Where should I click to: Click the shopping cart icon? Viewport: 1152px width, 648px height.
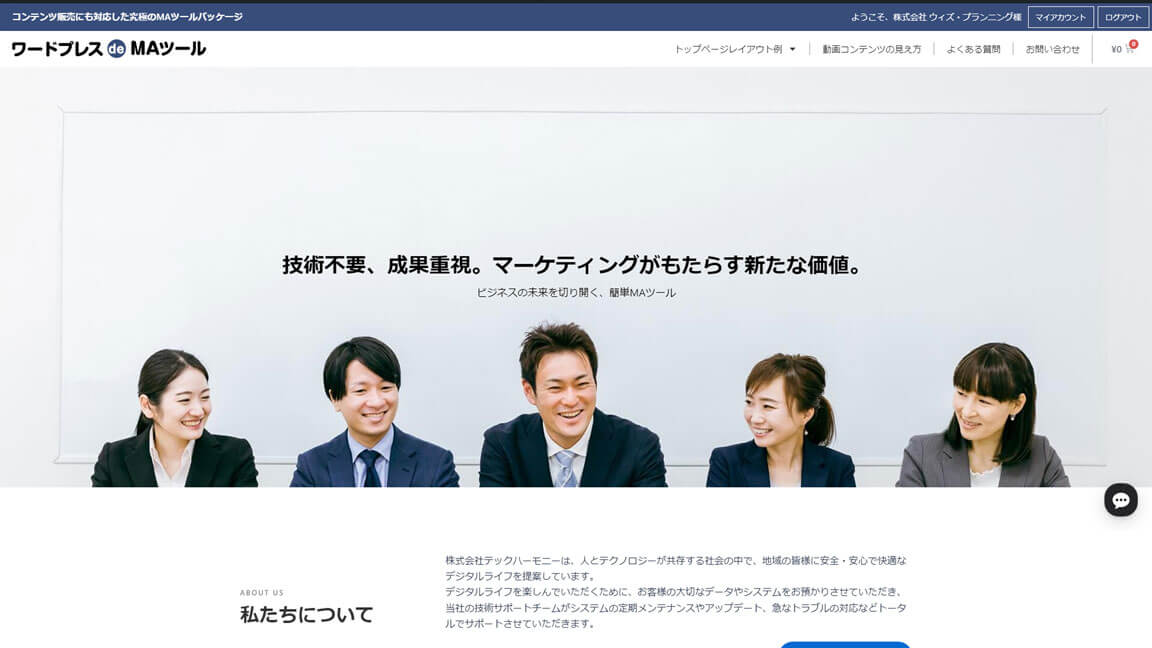coord(1129,49)
